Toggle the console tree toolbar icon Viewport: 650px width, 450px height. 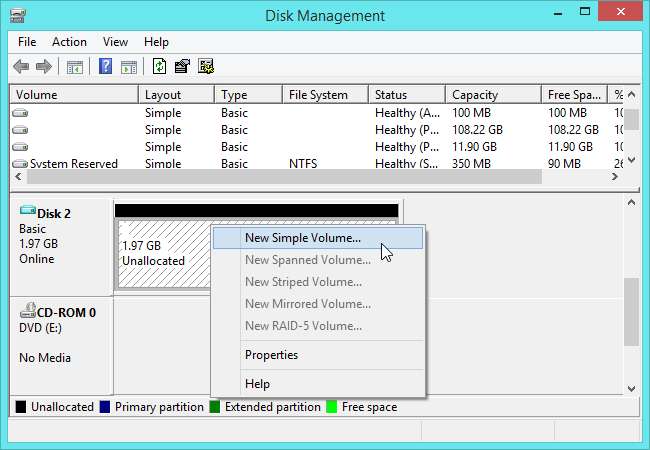click(x=75, y=67)
